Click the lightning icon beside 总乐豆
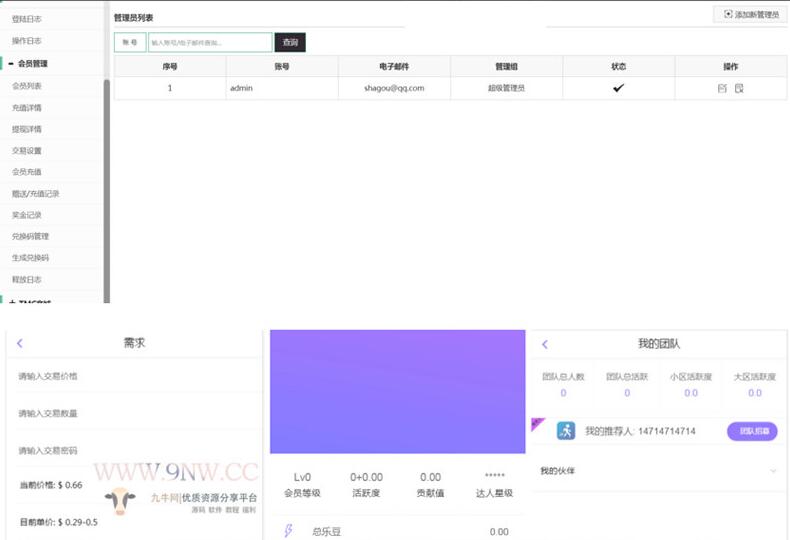Viewport: 790px width, 540px height. (289, 531)
